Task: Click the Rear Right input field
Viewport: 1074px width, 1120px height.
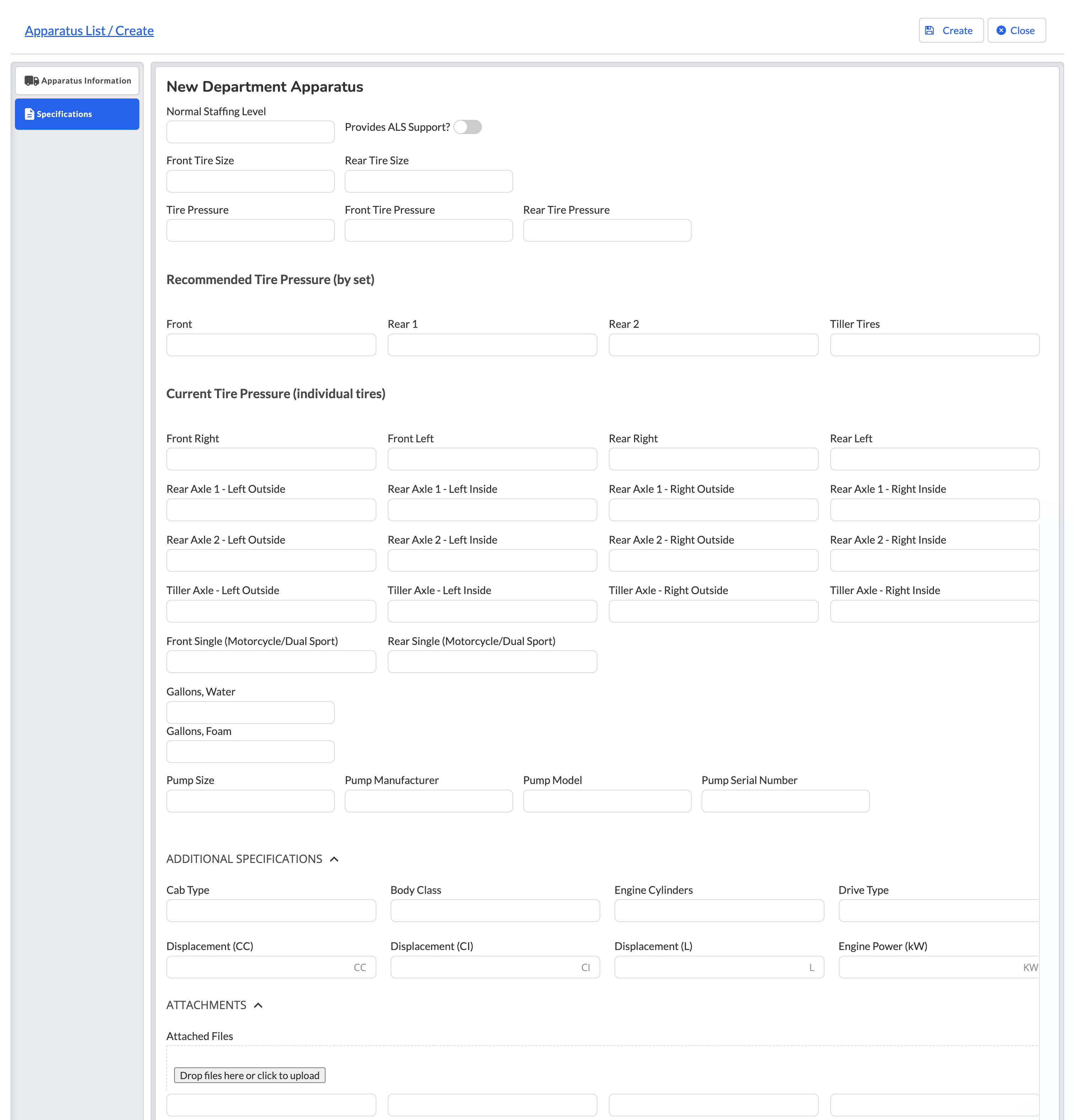Action: point(713,459)
